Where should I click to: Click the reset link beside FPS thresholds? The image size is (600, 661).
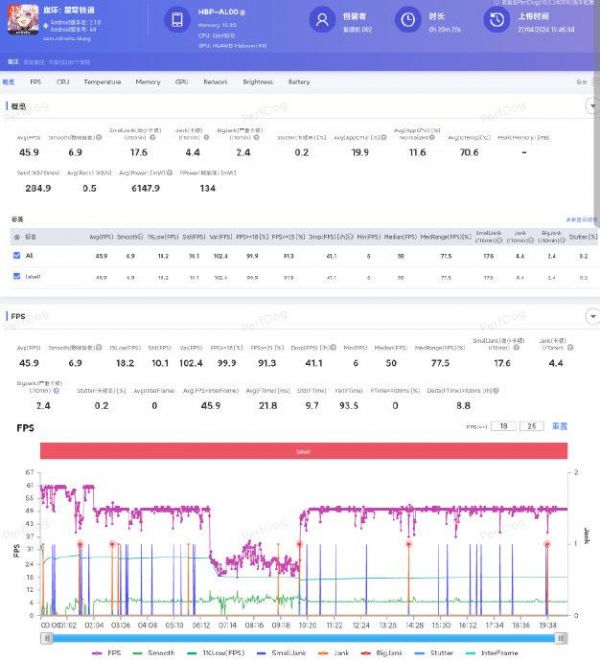click(561, 426)
